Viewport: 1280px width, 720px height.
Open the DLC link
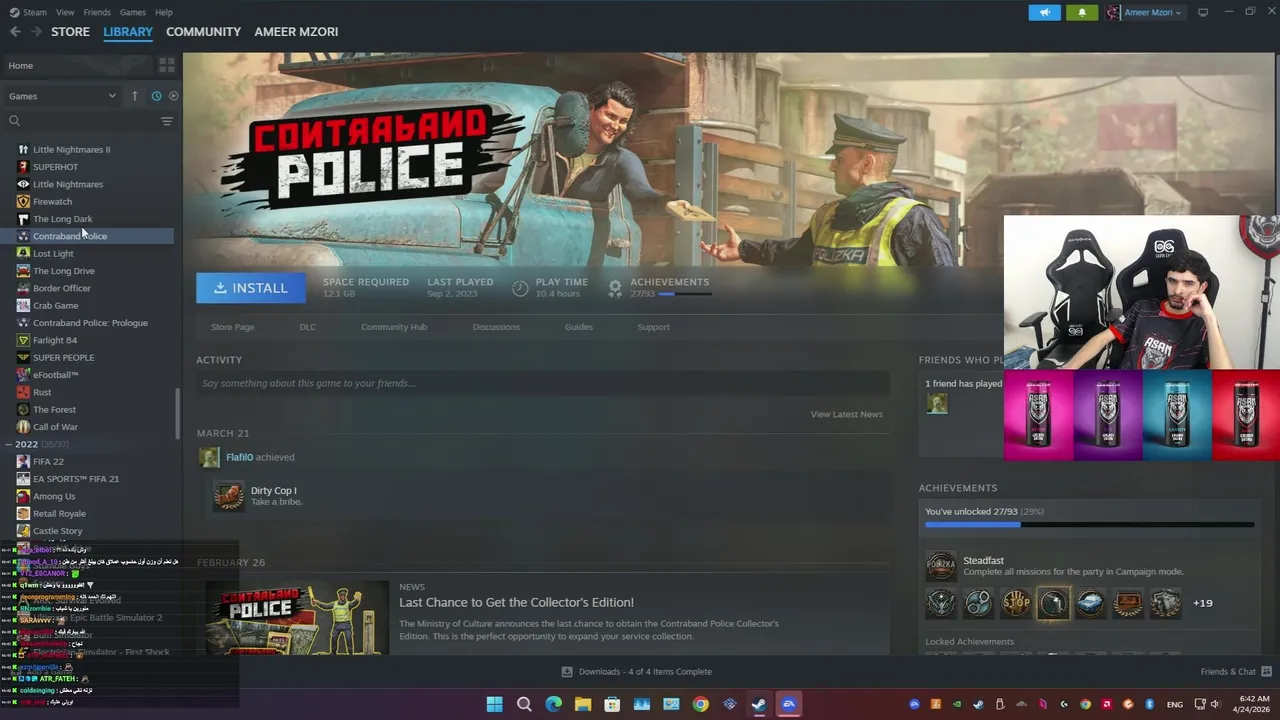(308, 327)
